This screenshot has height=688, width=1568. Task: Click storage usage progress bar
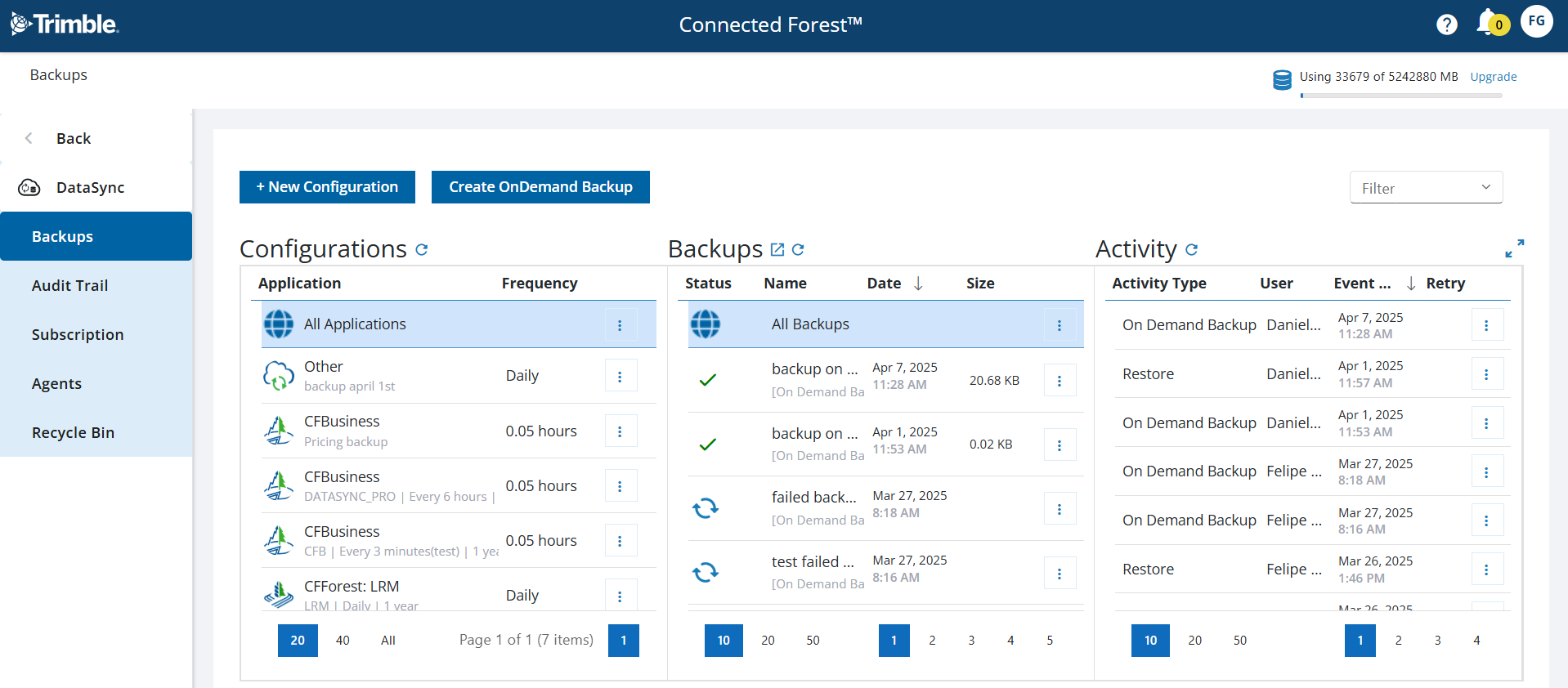[1401, 96]
